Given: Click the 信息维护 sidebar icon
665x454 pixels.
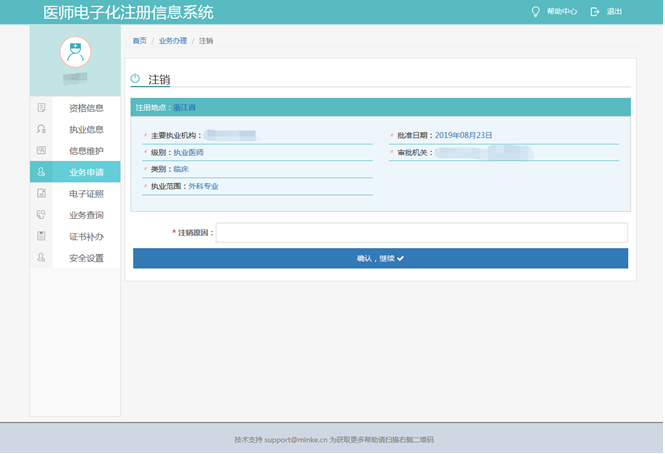Looking at the screenshot, I should click(41, 151).
